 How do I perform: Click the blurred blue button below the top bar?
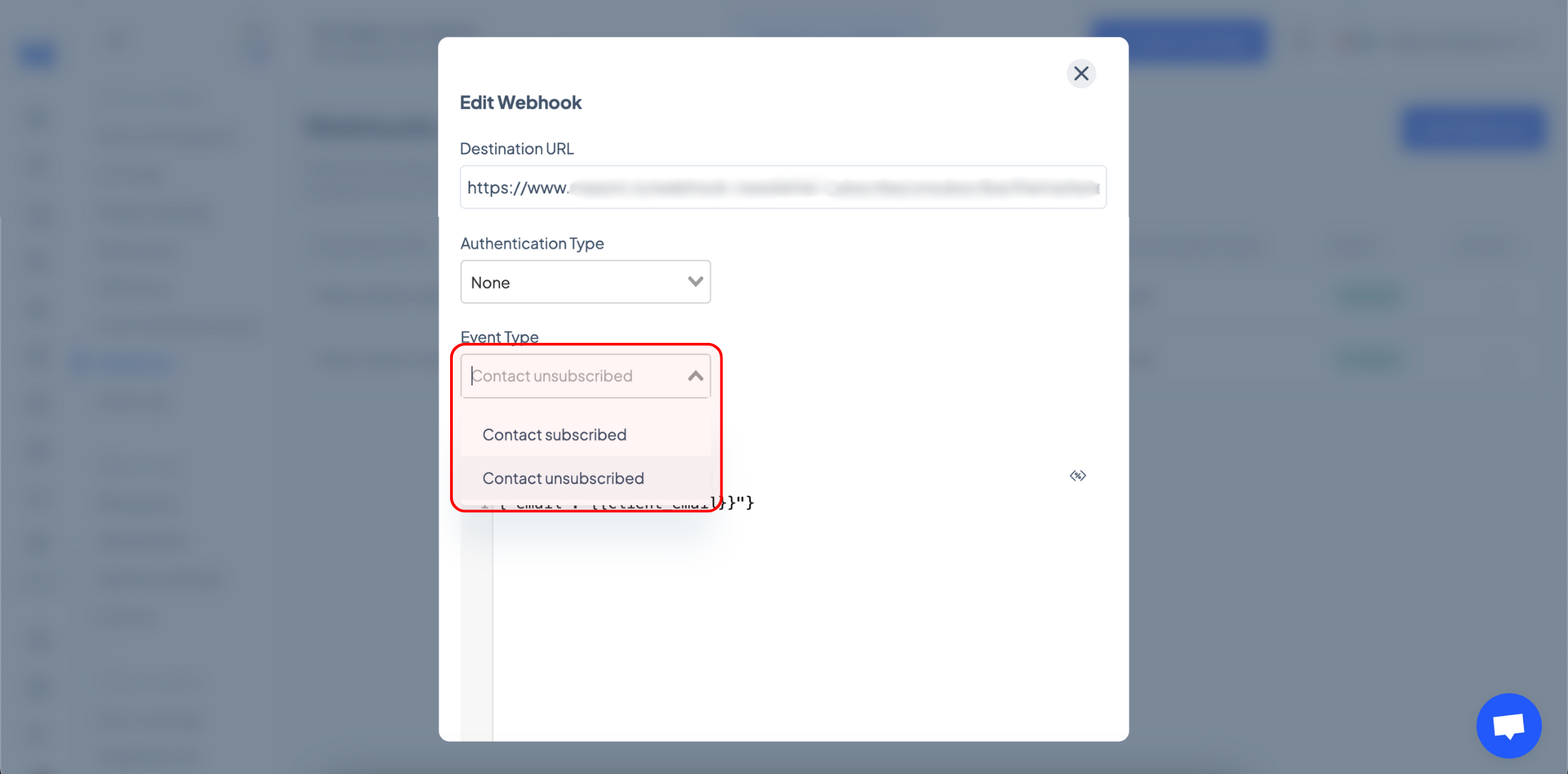point(1473,128)
